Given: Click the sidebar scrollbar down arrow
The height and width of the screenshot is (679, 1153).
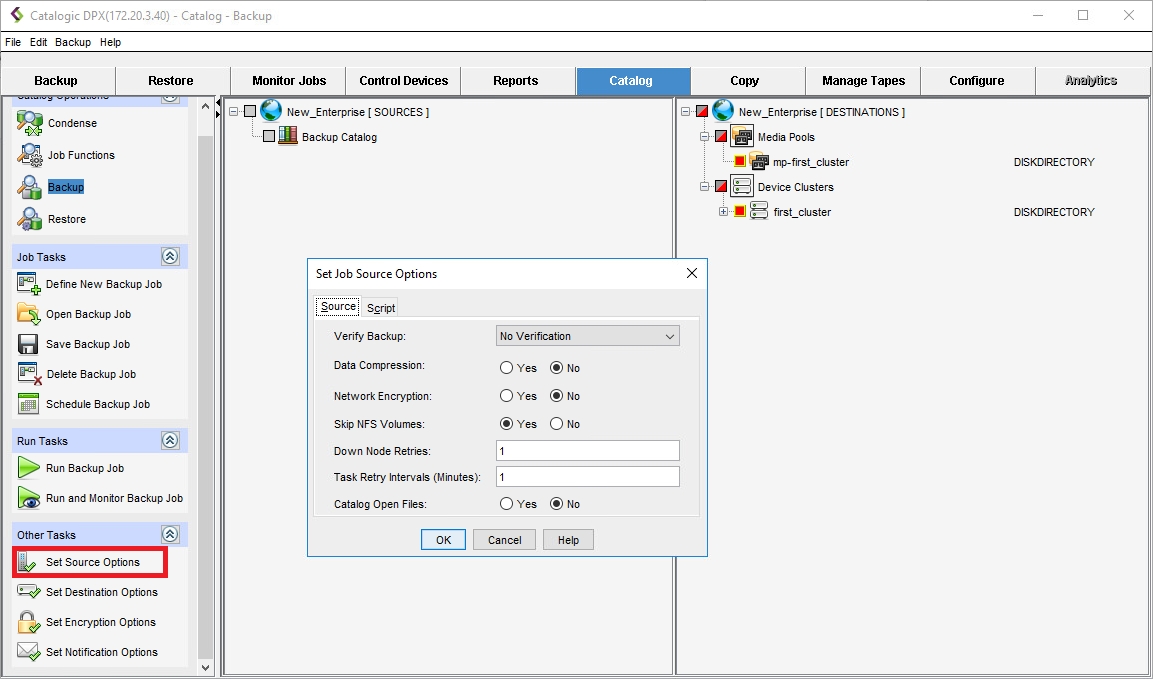Looking at the screenshot, I should tap(206, 667).
